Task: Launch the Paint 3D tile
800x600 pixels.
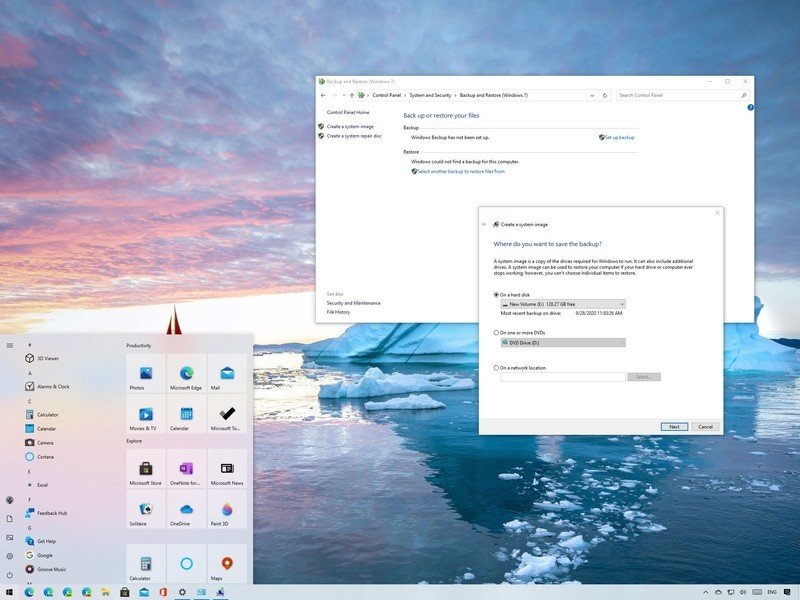Action: point(227,510)
